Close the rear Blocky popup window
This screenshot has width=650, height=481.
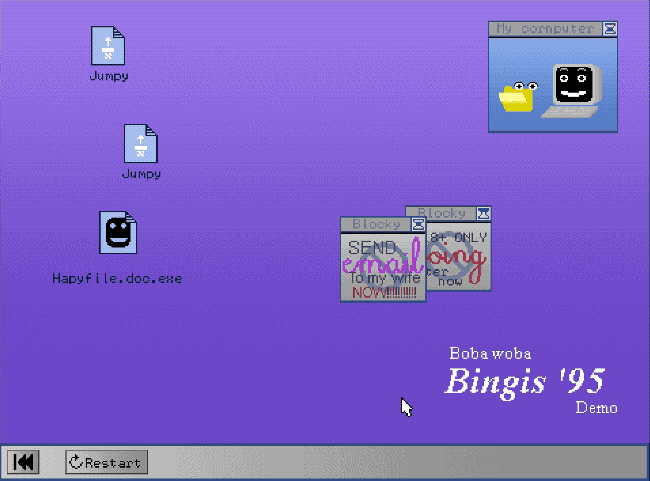tap(484, 213)
